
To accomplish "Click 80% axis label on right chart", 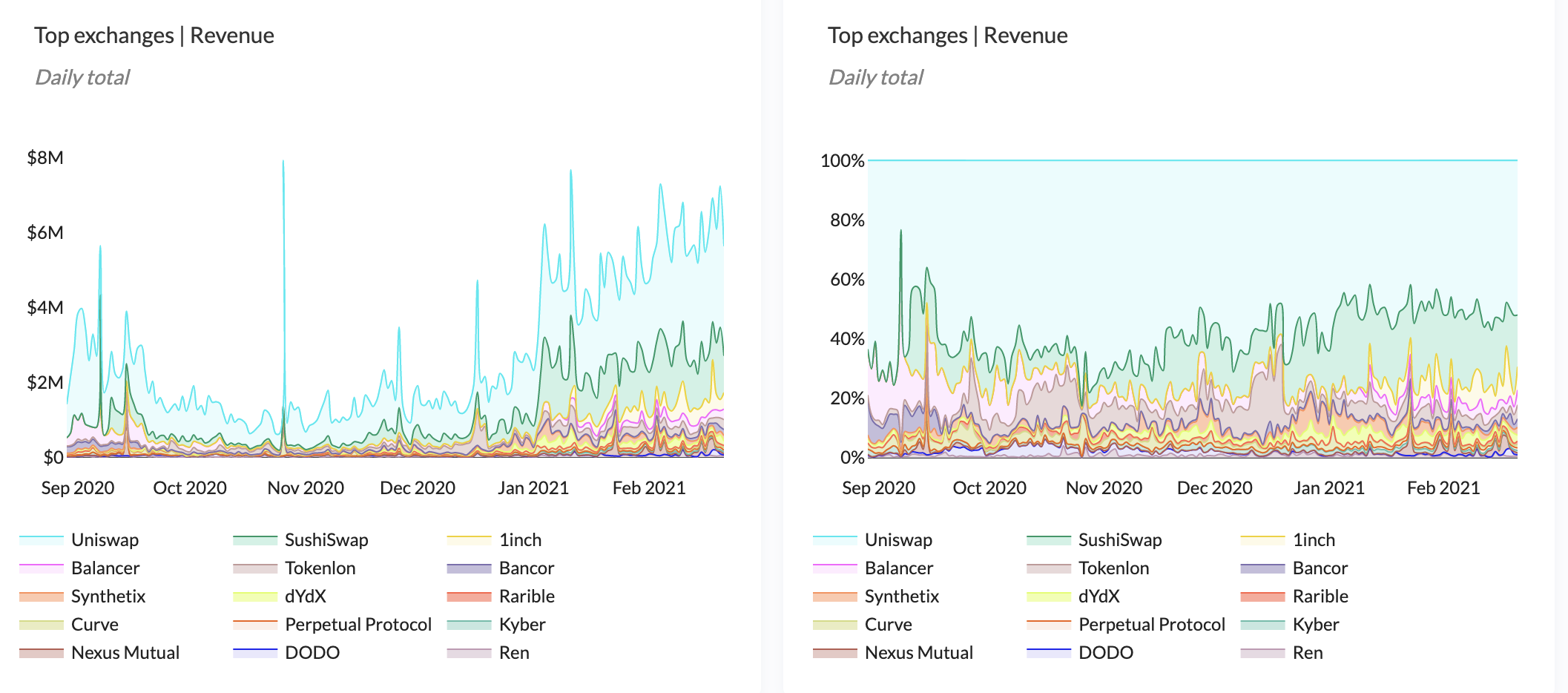I will [x=847, y=220].
